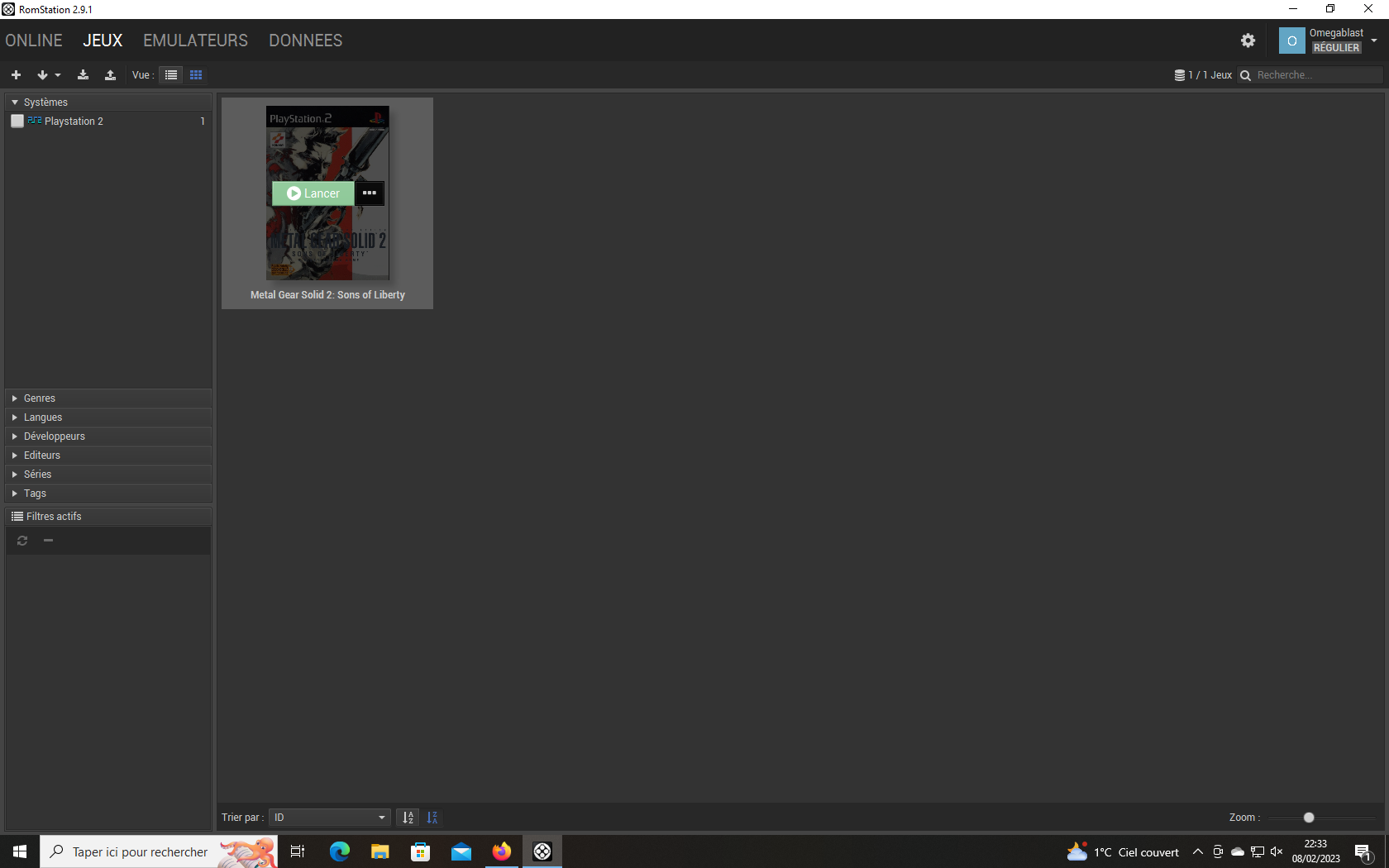
Task: Open the JEUX tab
Action: coord(103,41)
